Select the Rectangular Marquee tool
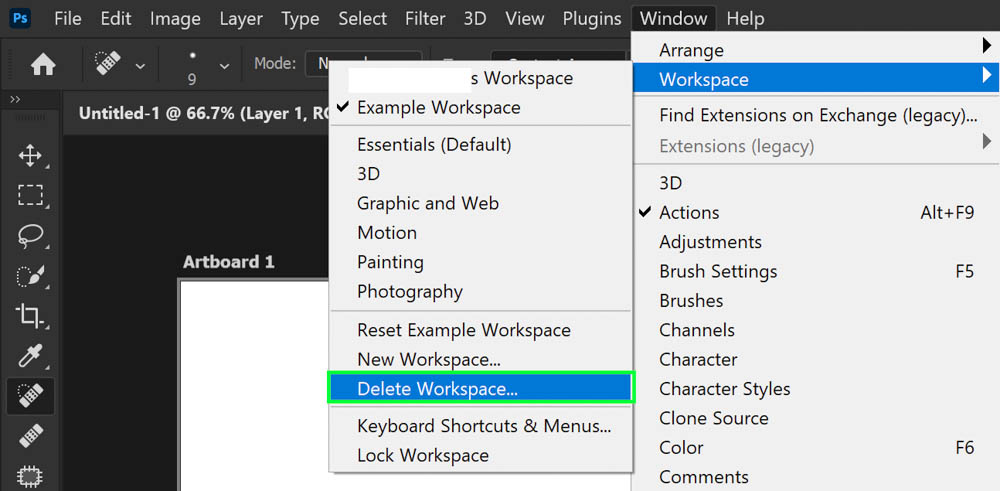The height and width of the screenshot is (491, 1000). point(30,196)
